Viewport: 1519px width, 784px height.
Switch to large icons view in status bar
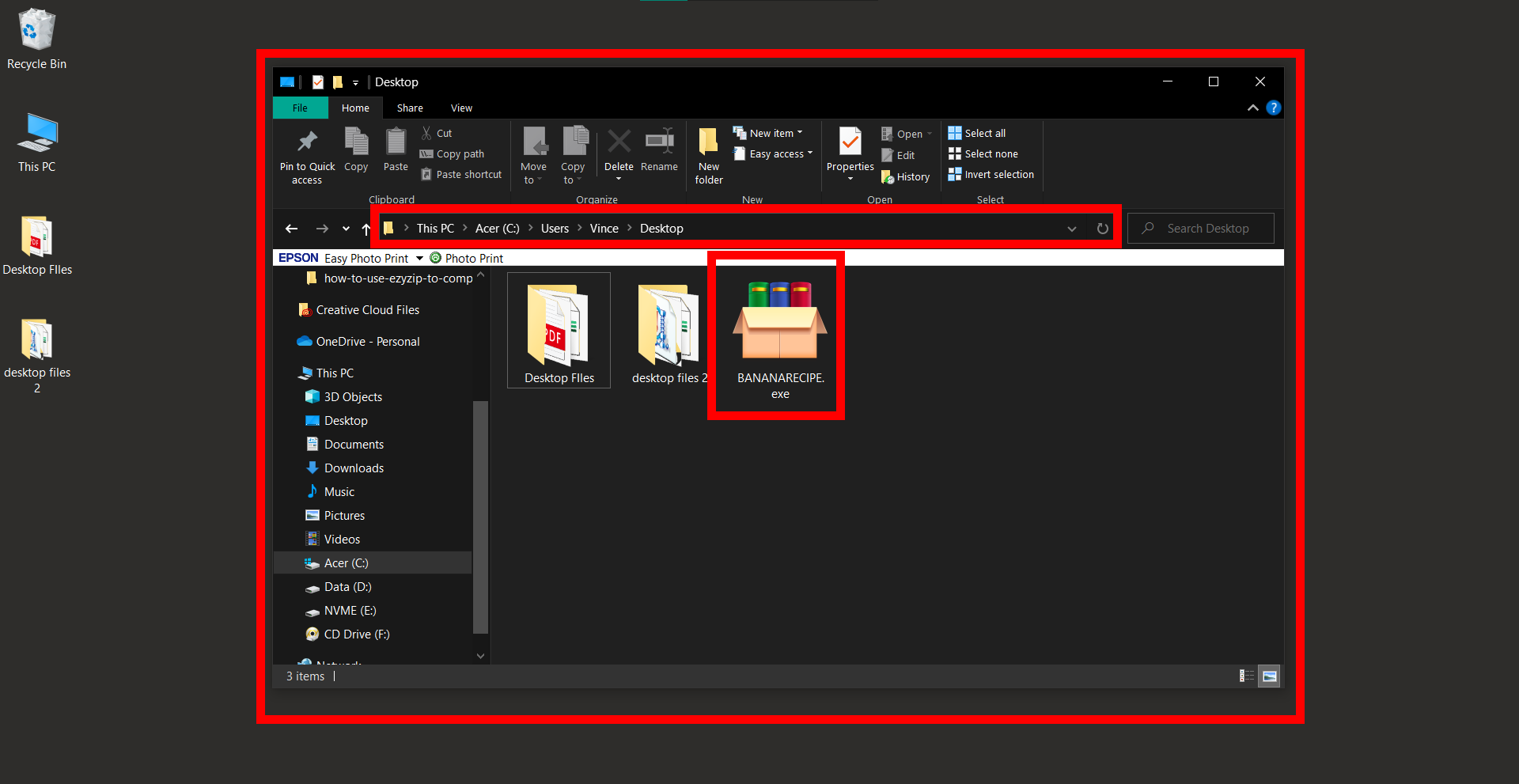click(1269, 676)
